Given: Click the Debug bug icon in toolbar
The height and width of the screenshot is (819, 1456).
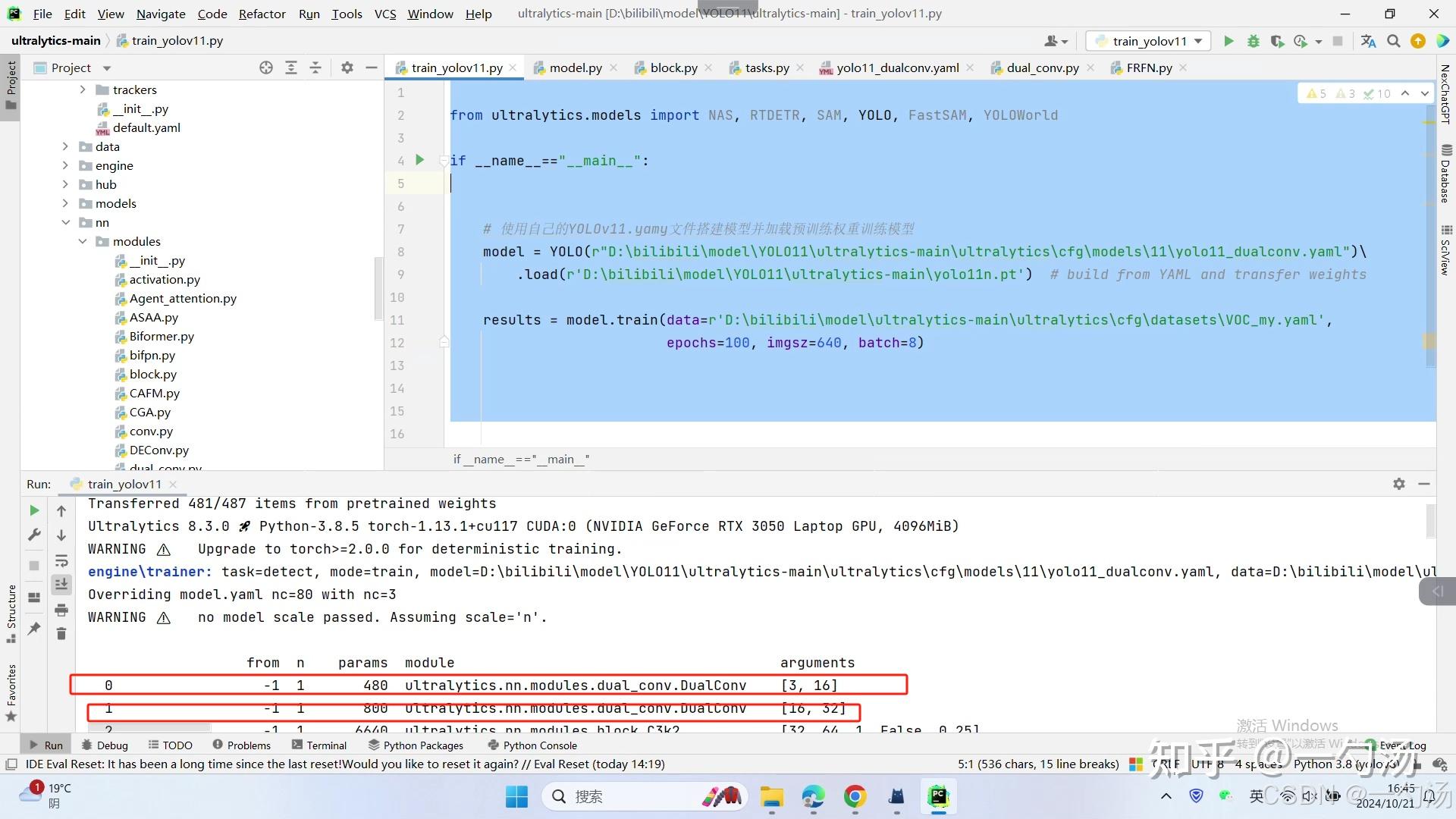Looking at the screenshot, I should pos(1253,41).
